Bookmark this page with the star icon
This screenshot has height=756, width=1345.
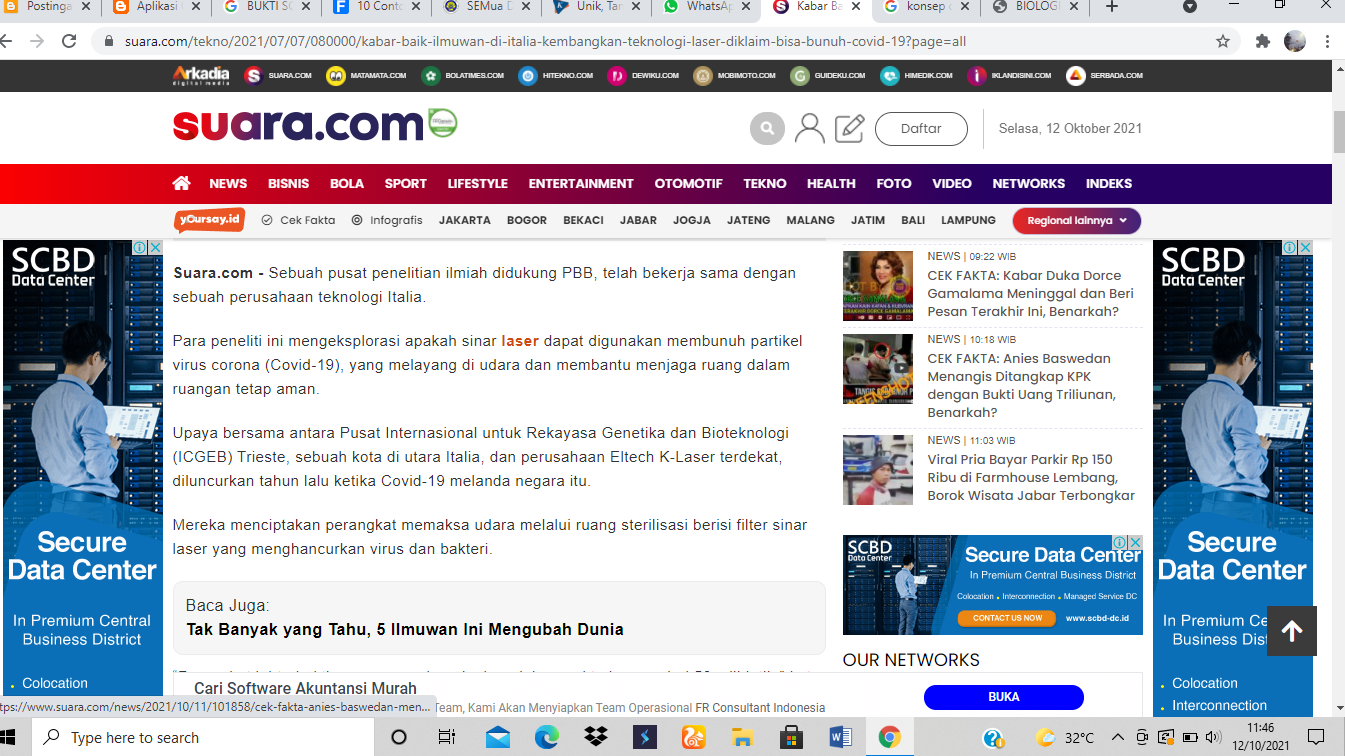1222,42
